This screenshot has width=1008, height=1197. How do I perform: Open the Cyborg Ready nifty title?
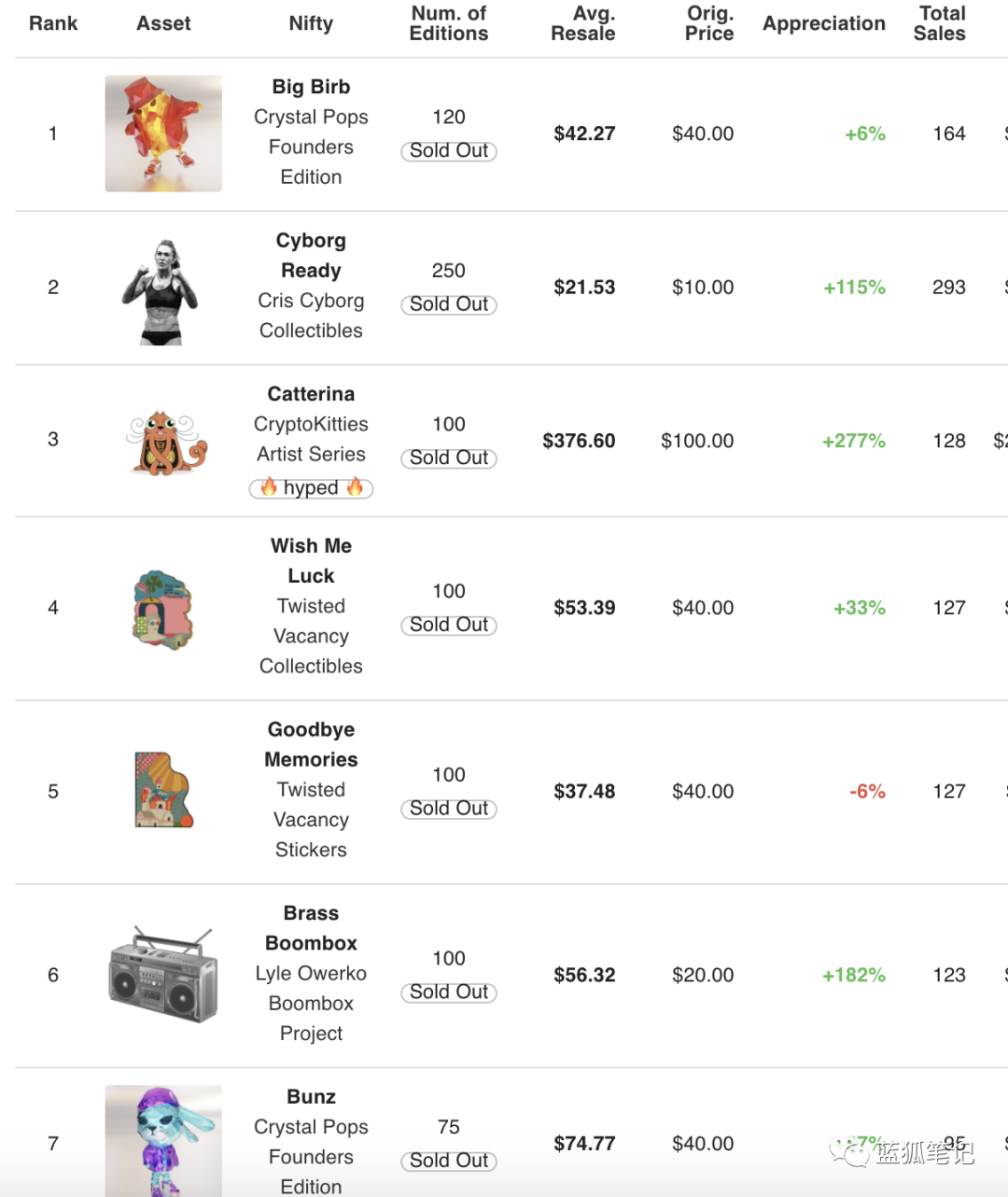coord(311,255)
